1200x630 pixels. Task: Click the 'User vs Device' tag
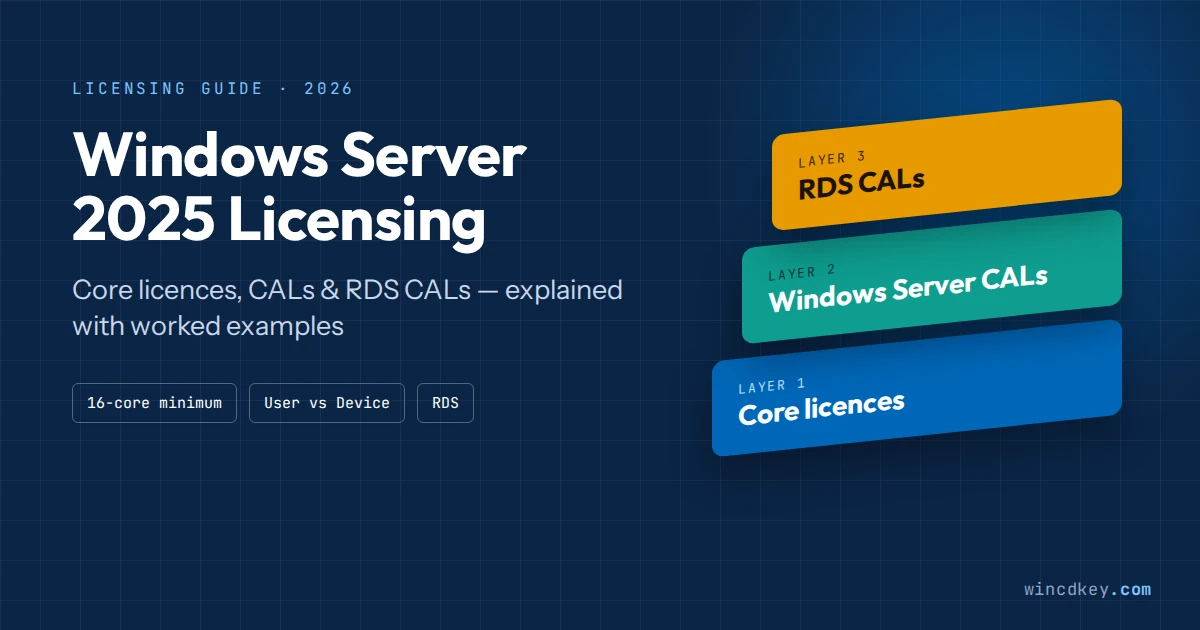327,403
